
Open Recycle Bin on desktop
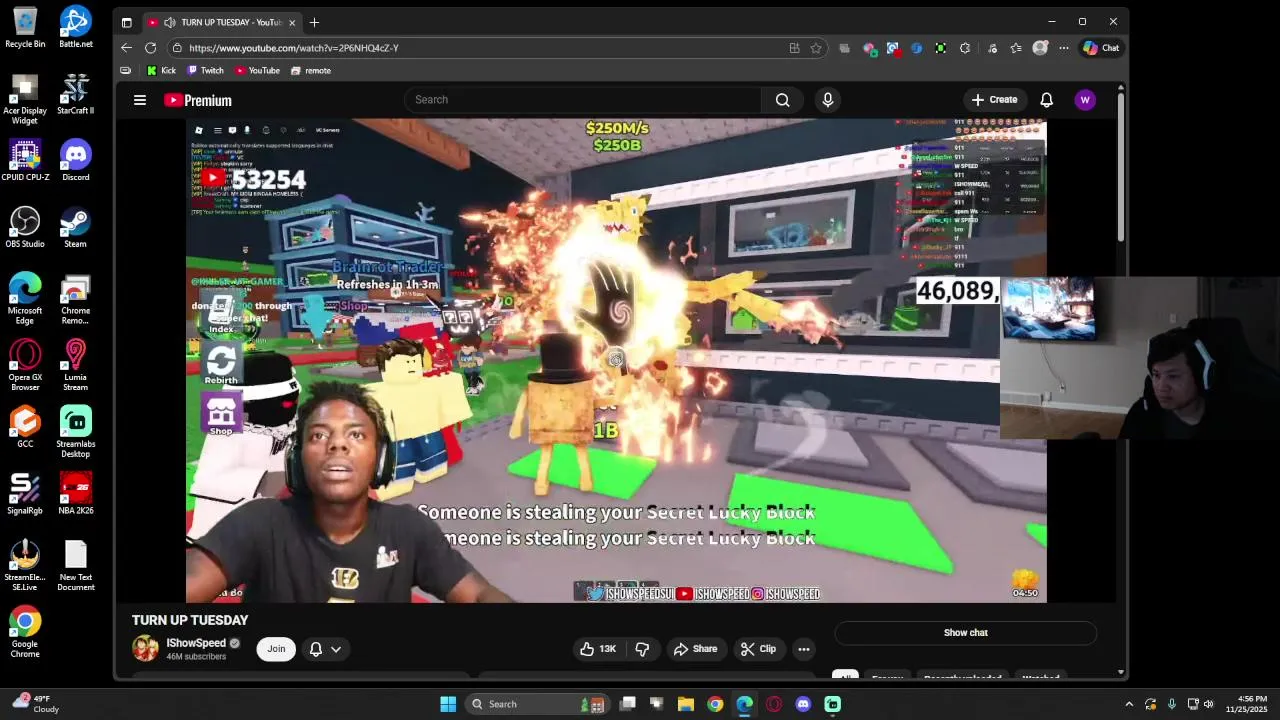(x=25, y=27)
